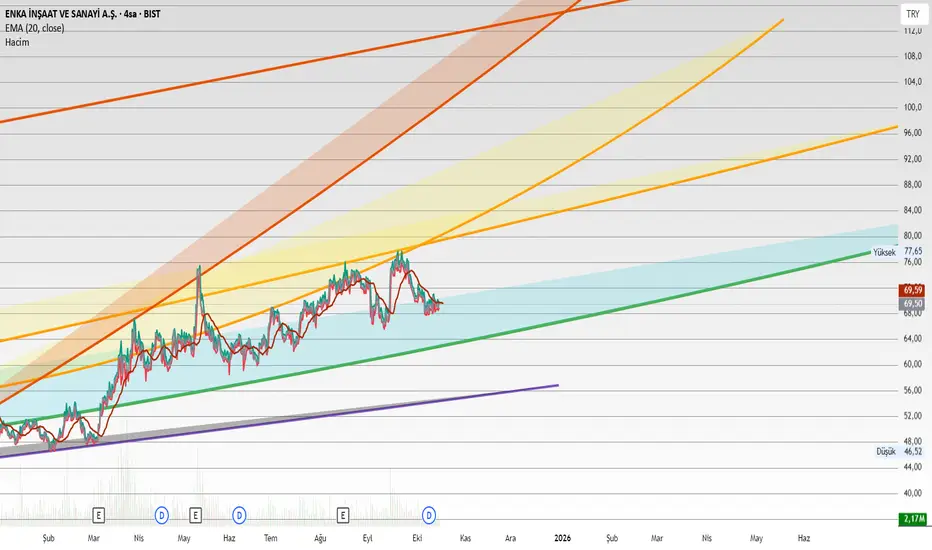932x550 pixels.
Task: Open the D dividend marker near Nis
Action: [x=162, y=516]
